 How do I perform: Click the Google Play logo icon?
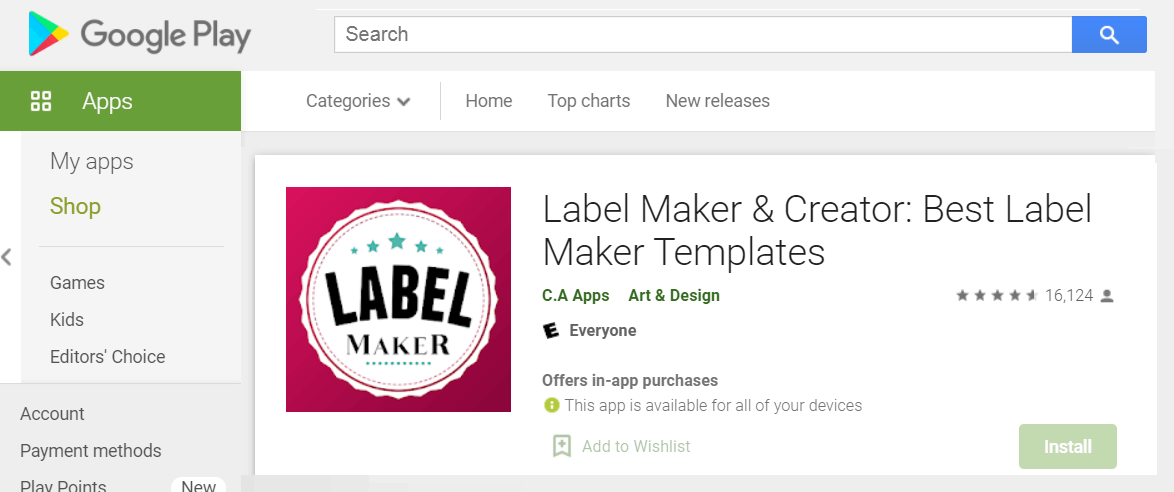click(x=49, y=34)
